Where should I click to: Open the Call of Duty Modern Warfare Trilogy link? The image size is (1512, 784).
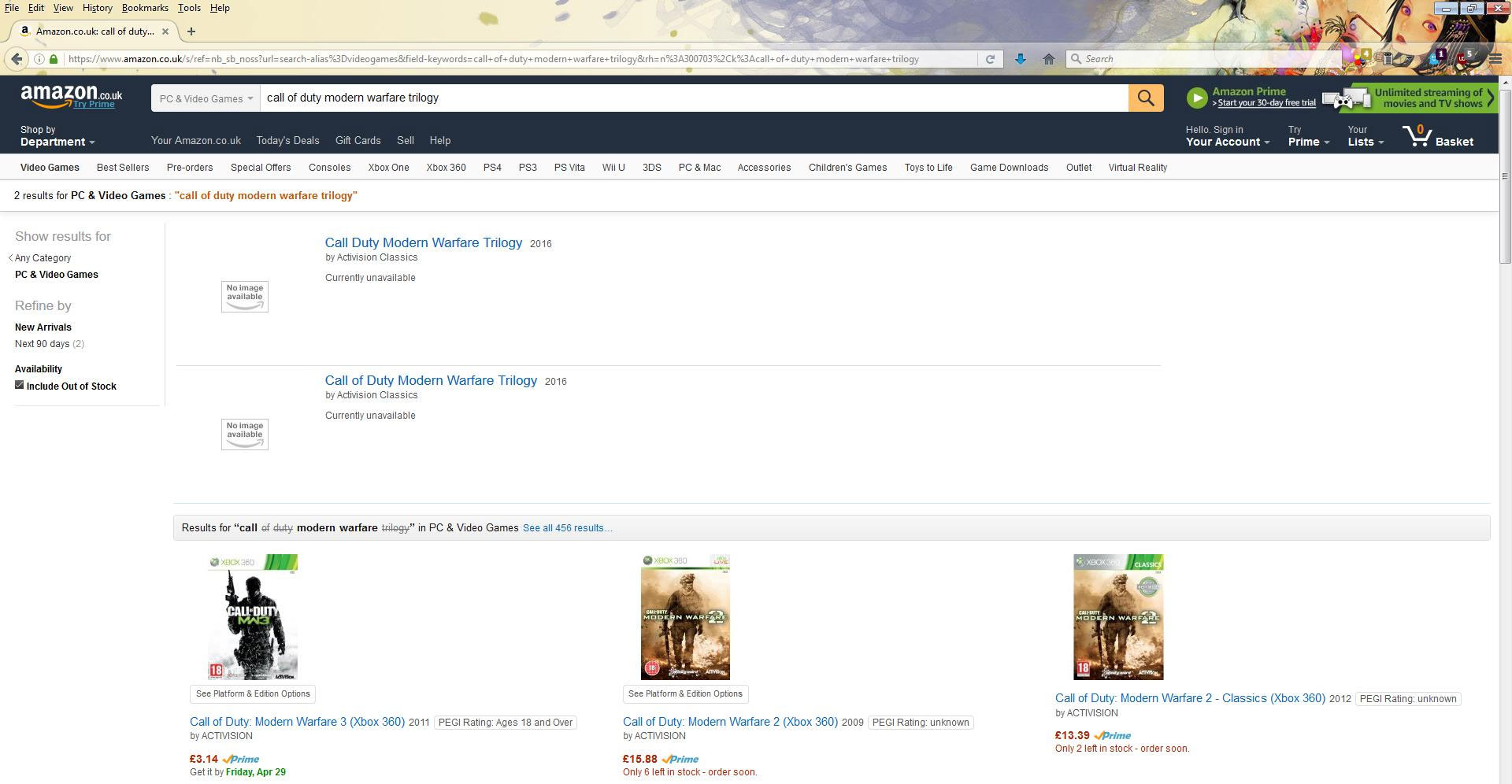(x=431, y=381)
